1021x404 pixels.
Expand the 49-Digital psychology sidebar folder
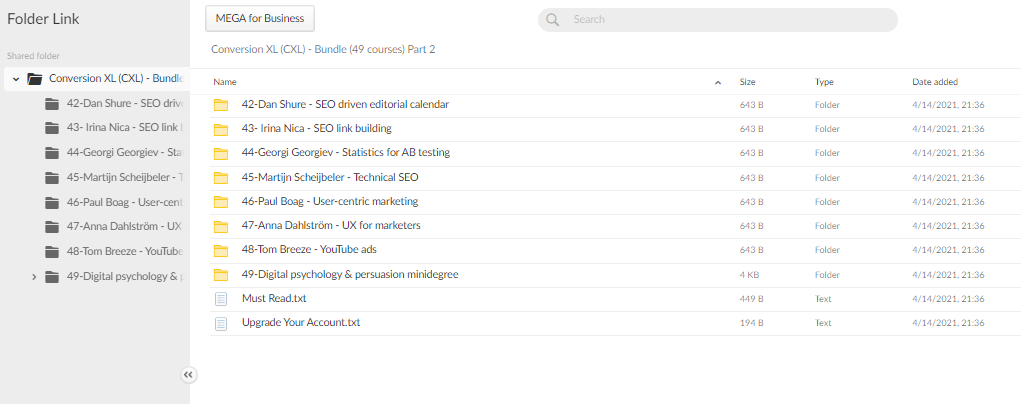(34, 277)
